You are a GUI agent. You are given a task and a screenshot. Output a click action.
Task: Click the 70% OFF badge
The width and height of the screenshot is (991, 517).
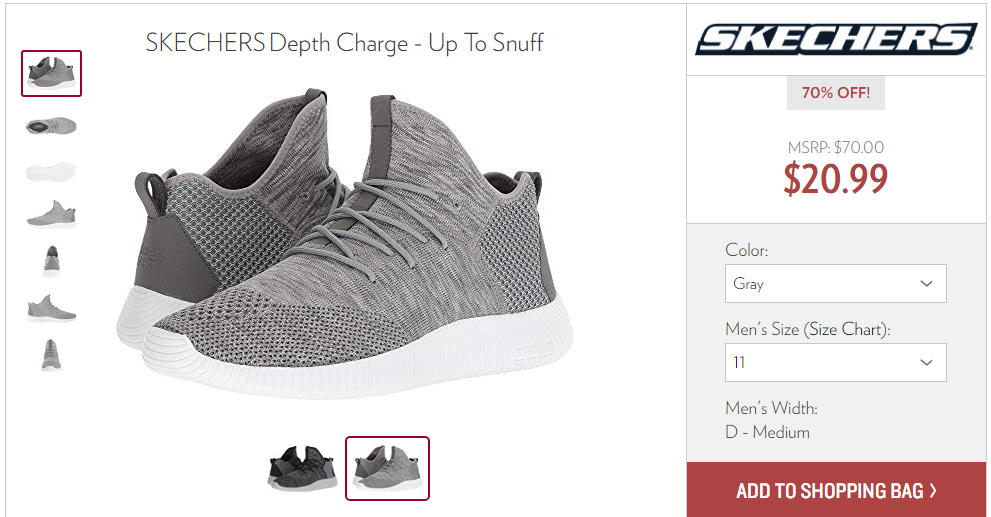click(836, 93)
